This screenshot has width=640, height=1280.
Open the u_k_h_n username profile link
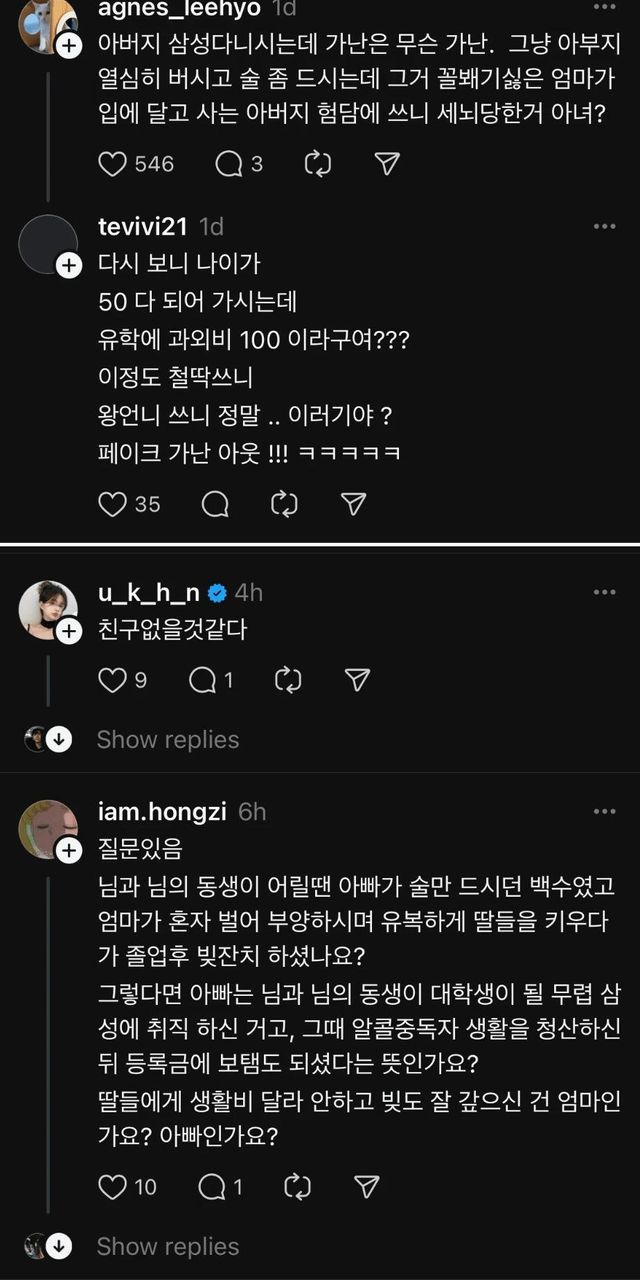click(x=150, y=592)
